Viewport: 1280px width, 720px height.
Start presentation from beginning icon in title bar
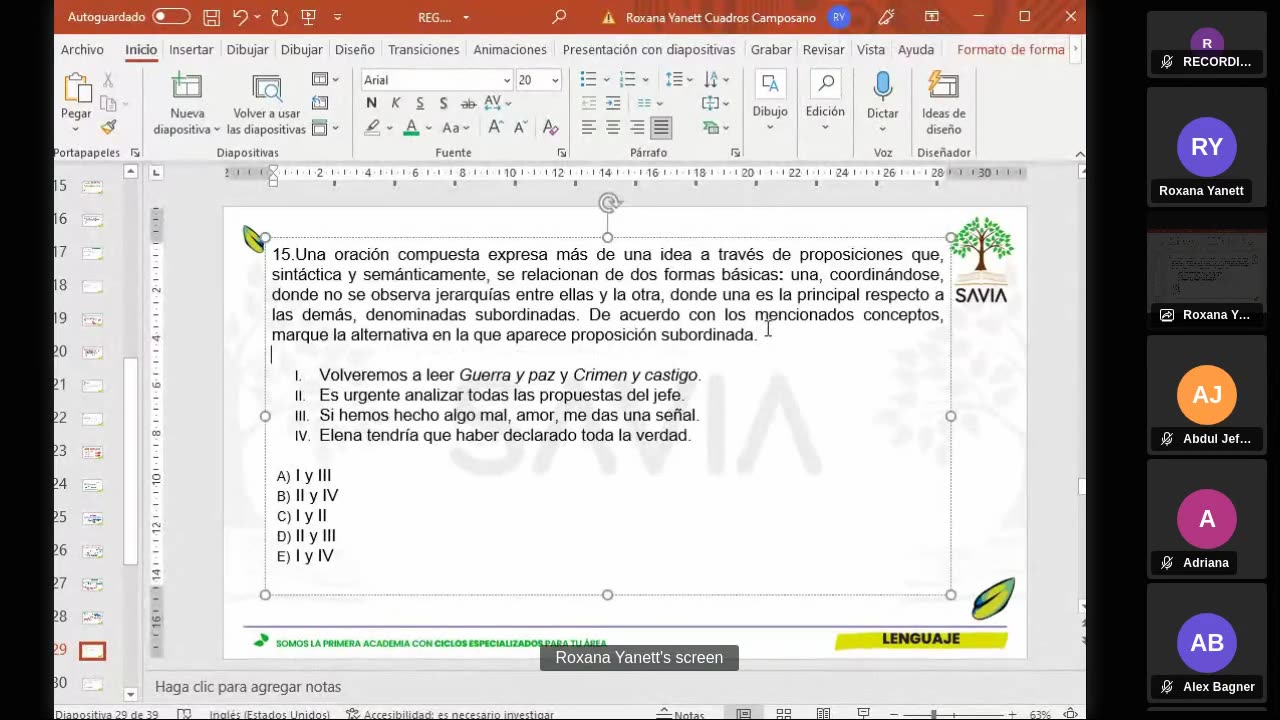click(309, 17)
